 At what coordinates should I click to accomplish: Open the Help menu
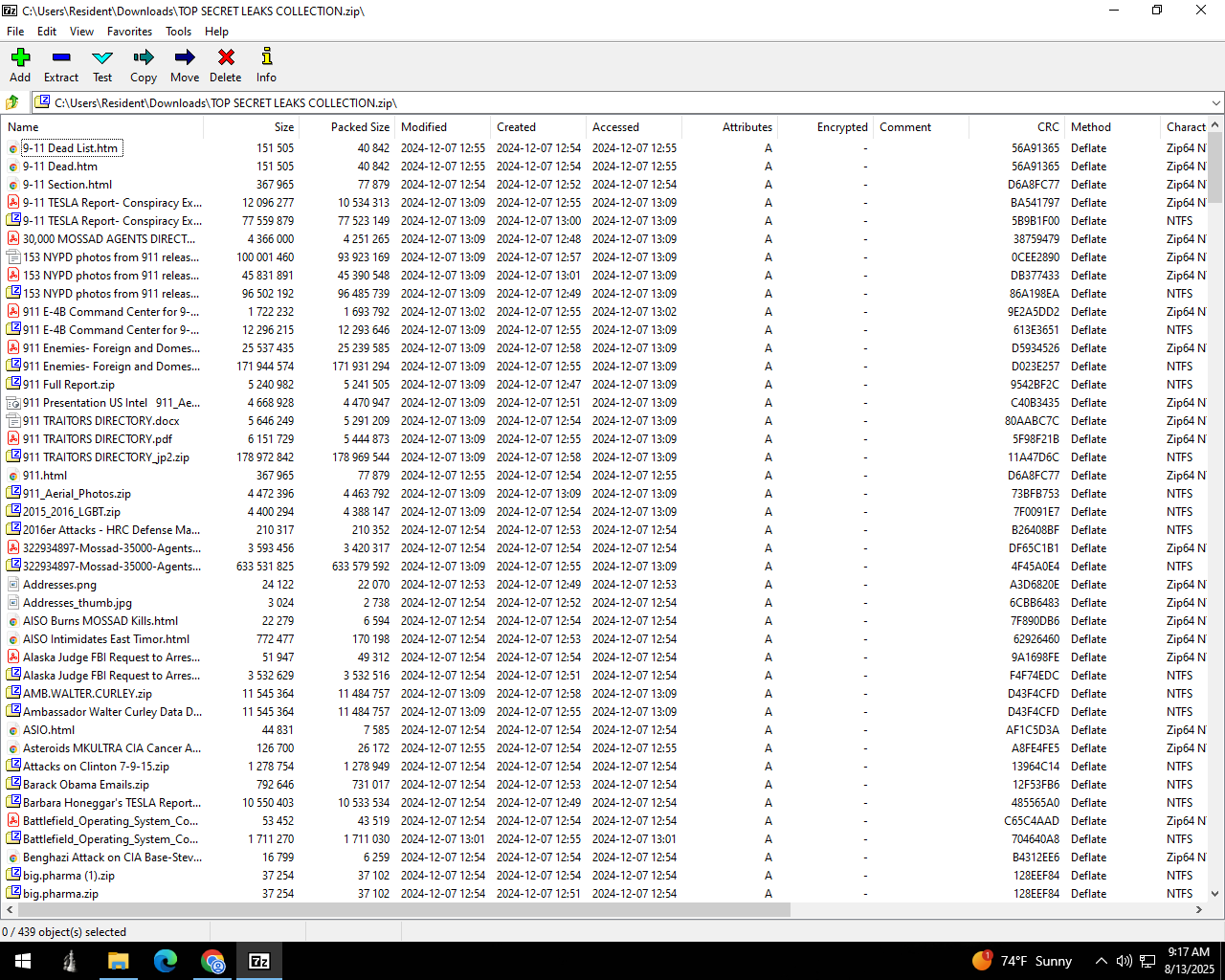[216, 32]
